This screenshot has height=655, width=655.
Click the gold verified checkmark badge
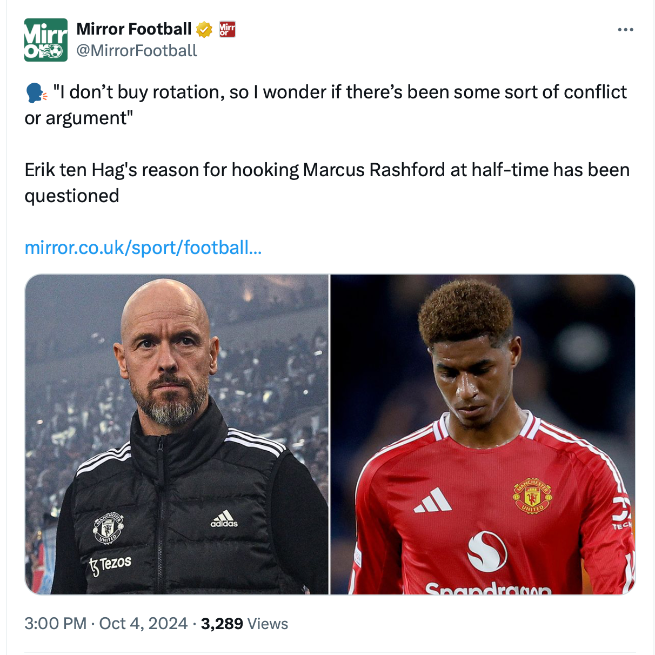point(202,29)
